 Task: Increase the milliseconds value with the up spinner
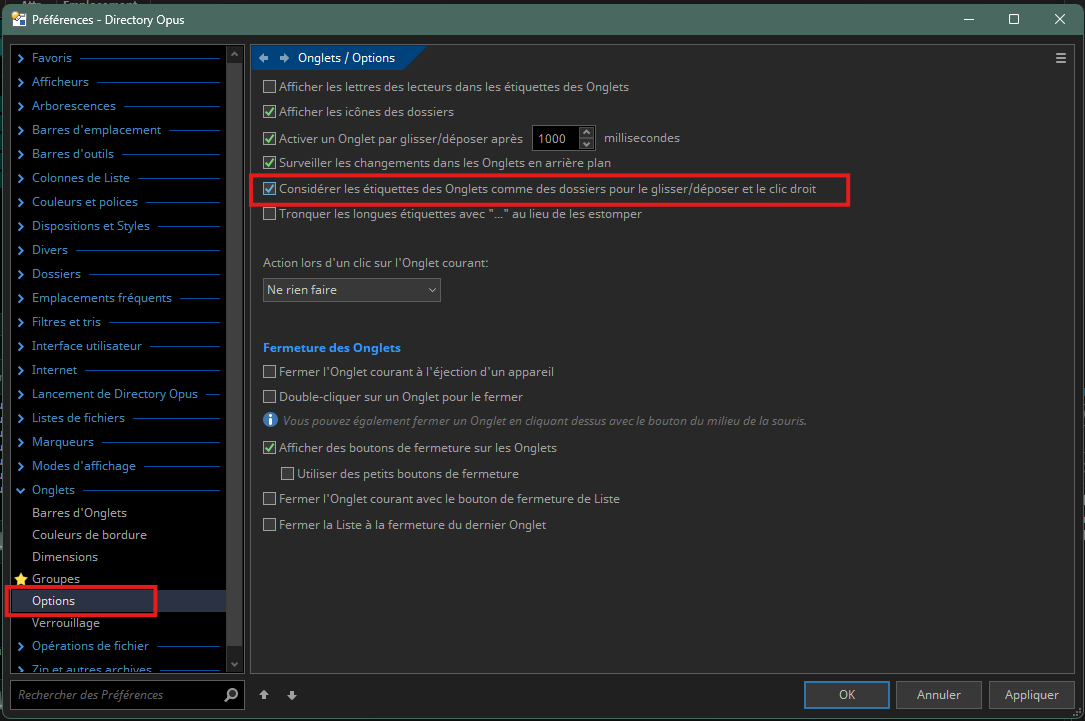click(x=587, y=132)
